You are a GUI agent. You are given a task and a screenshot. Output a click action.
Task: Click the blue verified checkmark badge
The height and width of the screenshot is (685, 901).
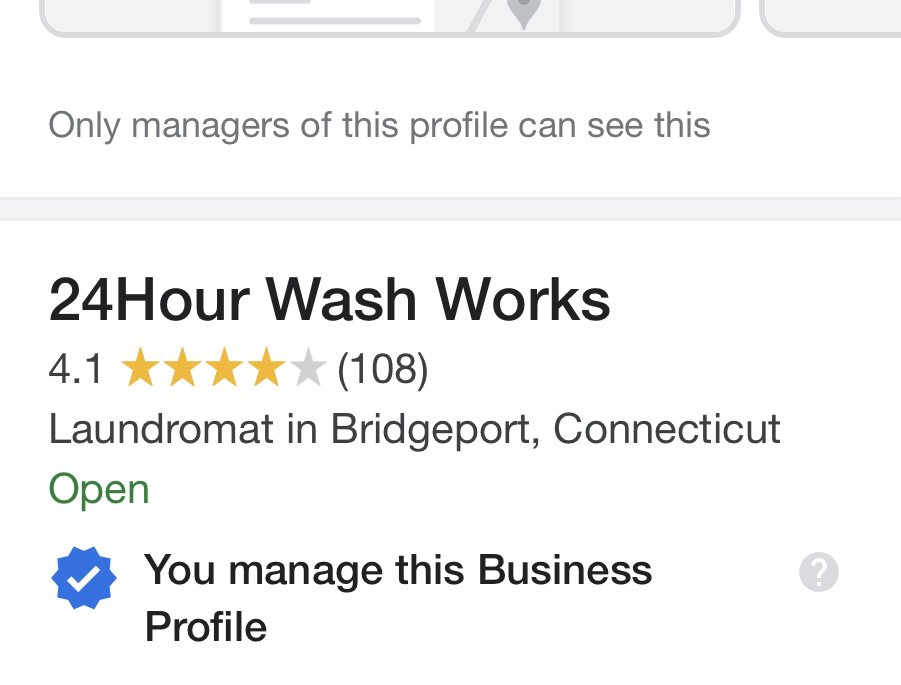coord(84,578)
